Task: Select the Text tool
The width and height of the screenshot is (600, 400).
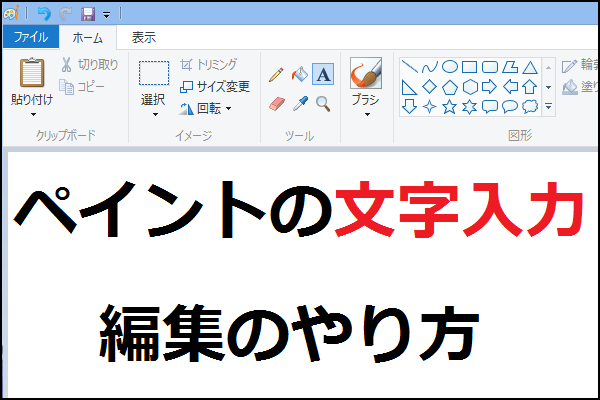Action: coord(323,75)
